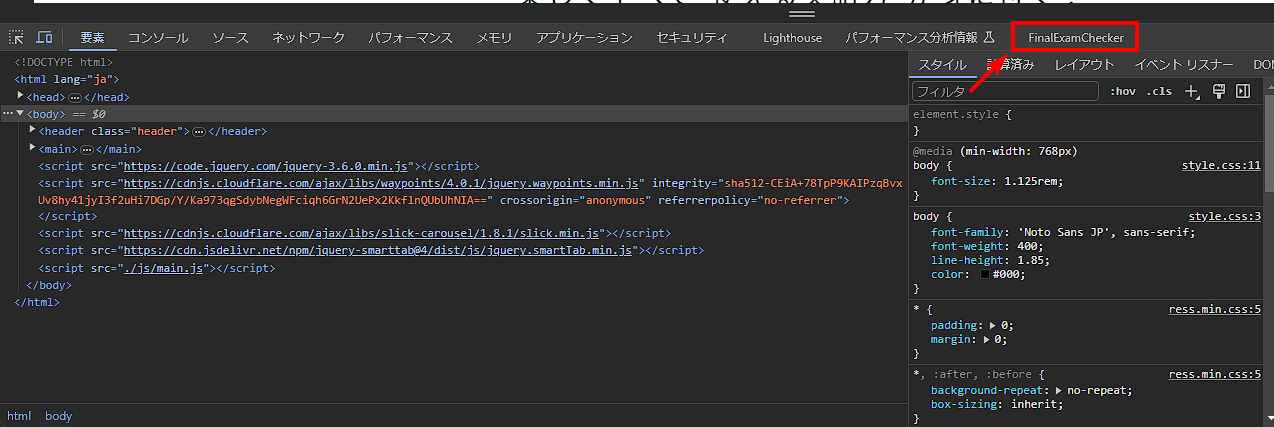The width and height of the screenshot is (1274, 427).
Task: Click the #000 color swatch
Action: (x=985, y=274)
